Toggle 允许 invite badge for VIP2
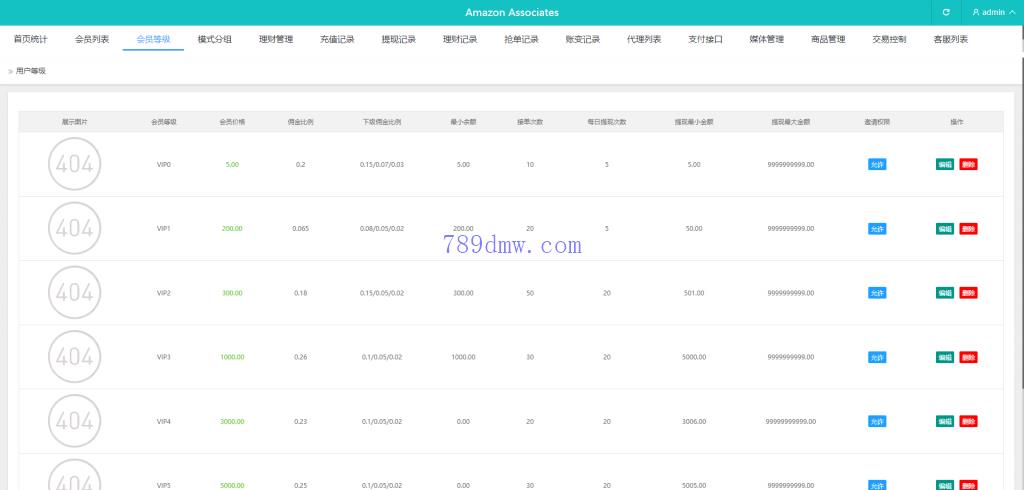Image resolution: width=1024 pixels, height=490 pixels. click(877, 293)
